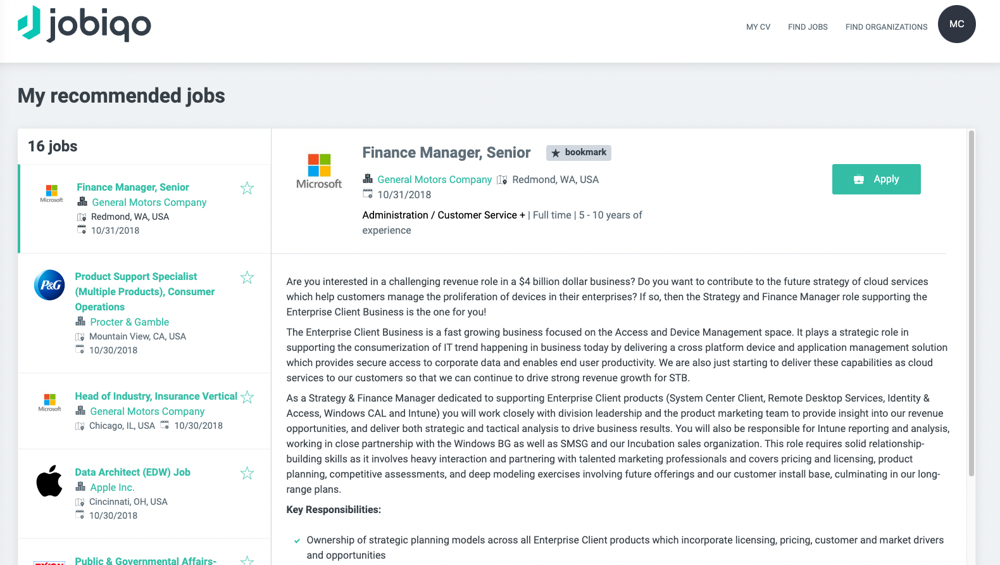1000x565 pixels.
Task: Go to FIND JOBS
Action: point(807,27)
